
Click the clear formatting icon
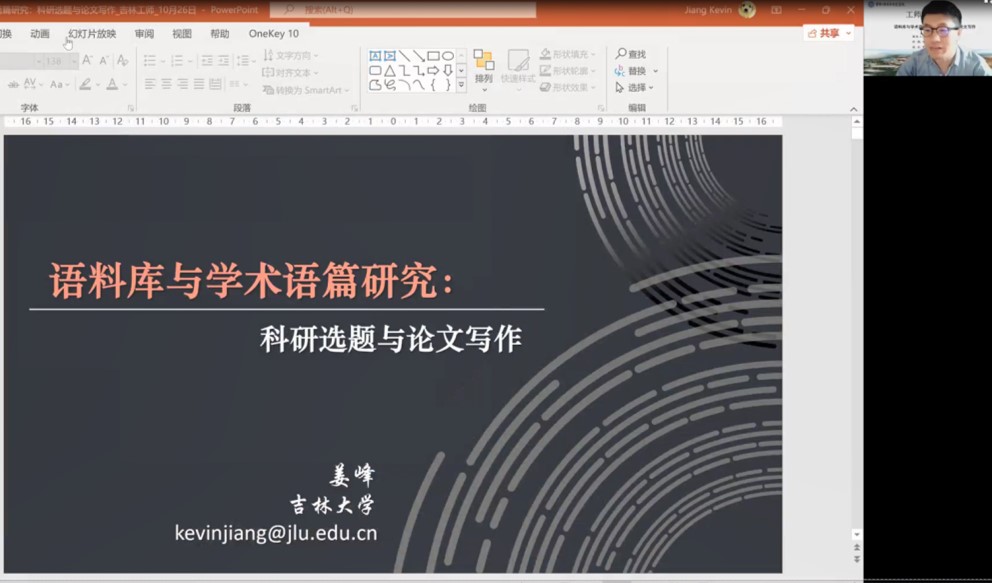point(122,61)
